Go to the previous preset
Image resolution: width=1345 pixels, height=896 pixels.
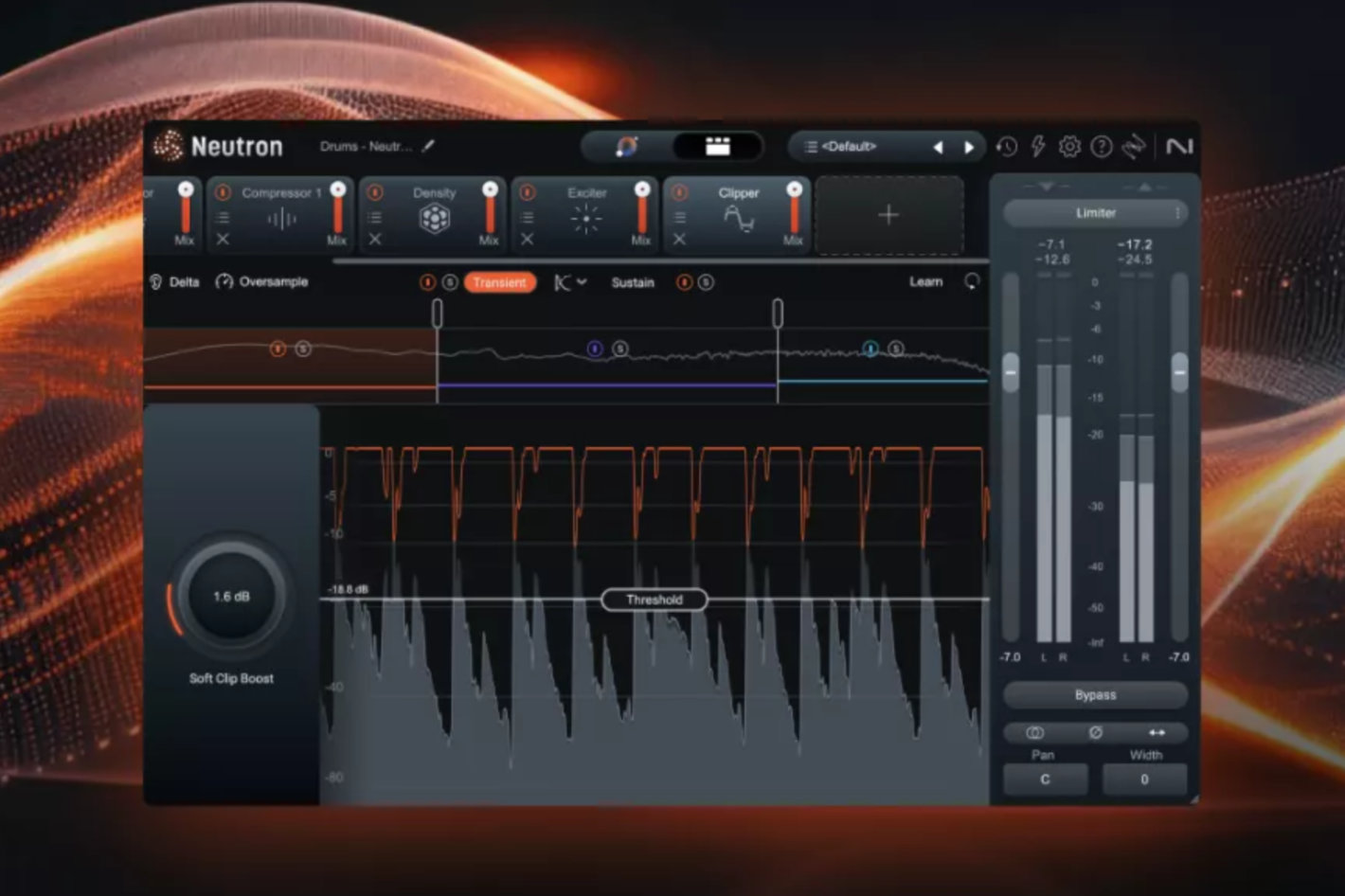[938, 147]
